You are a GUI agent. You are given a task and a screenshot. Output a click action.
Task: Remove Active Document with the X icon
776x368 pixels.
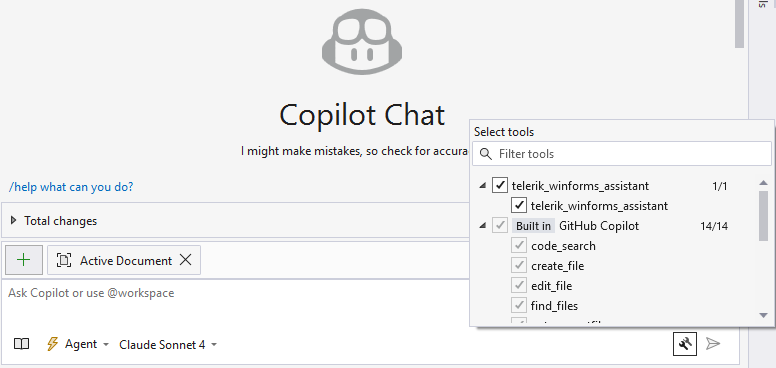186,260
